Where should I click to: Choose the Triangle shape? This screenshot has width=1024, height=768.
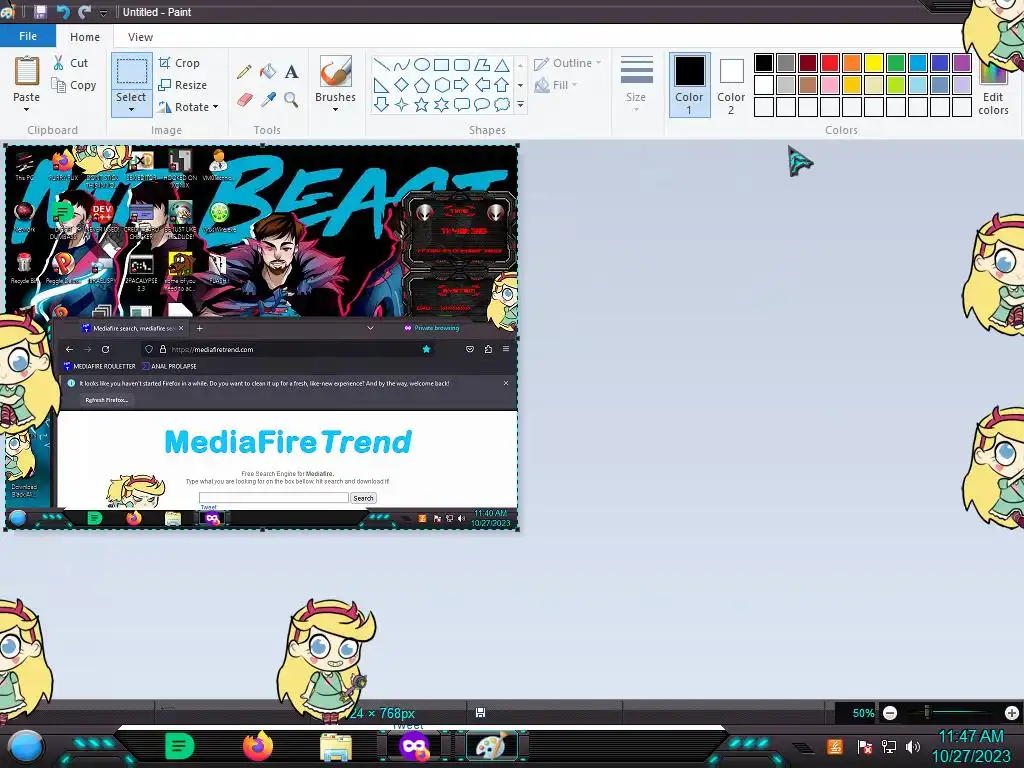502,64
